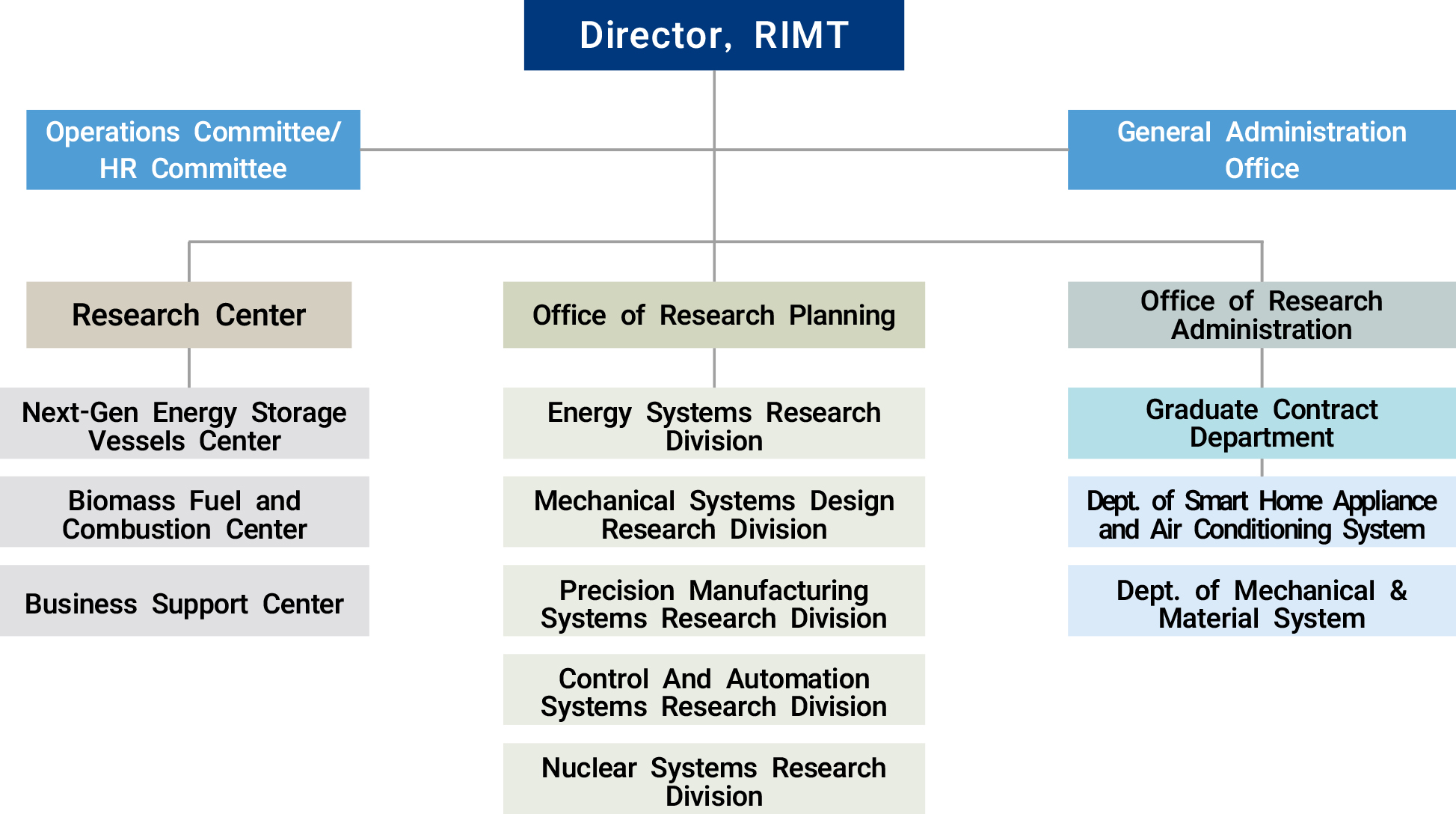This screenshot has height=814, width=1456.
Task: Open Dept. of Smart Home Appliance box
Action: point(1261,512)
